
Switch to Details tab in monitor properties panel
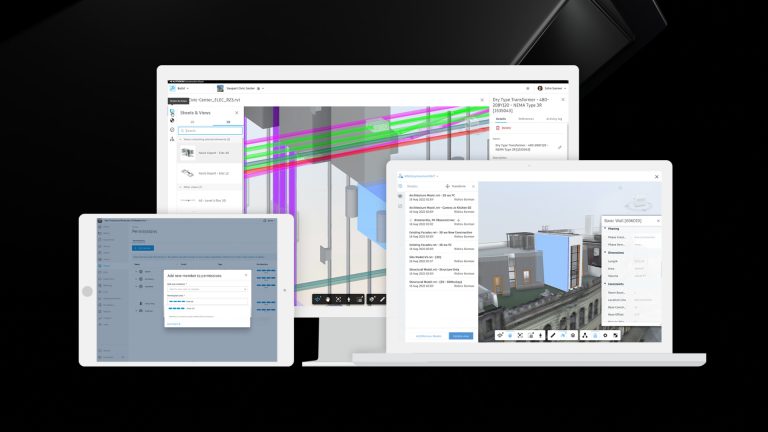501,119
